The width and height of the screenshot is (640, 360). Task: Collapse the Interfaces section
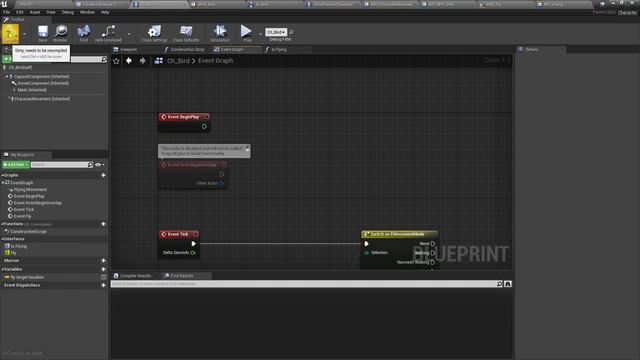coord(2,239)
